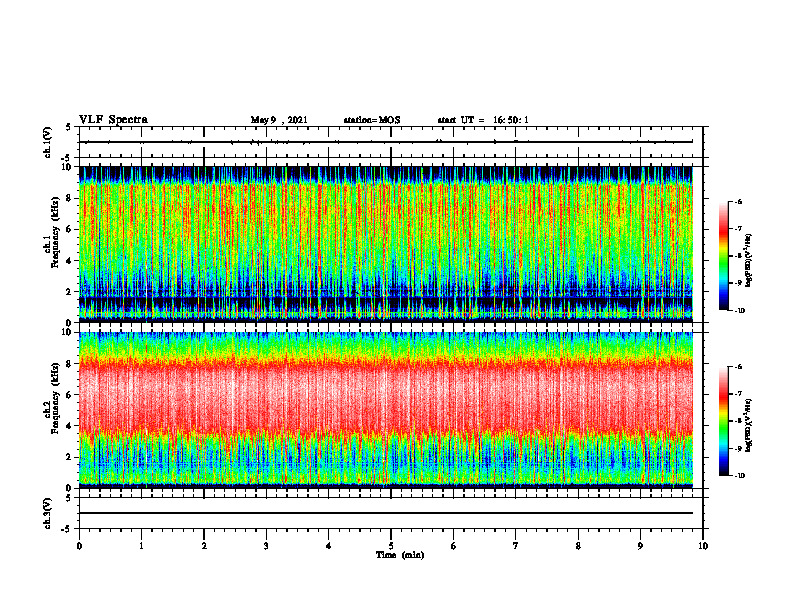Click the "ch.3(V)" waveform axis label
Image resolution: width=792 pixels, height=612 pixels.
coord(47,513)
